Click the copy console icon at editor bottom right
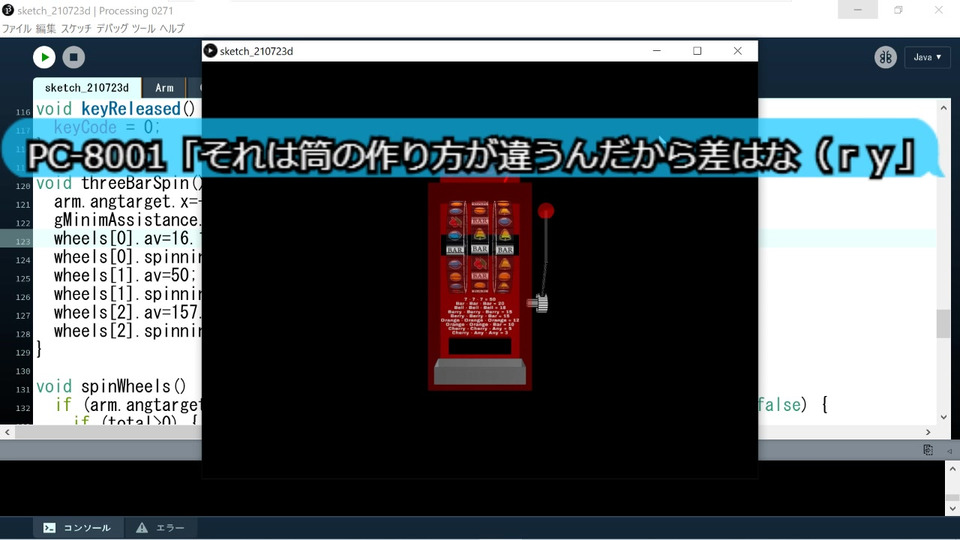Screen dimensions: 960x540 (x=928, y=450)
